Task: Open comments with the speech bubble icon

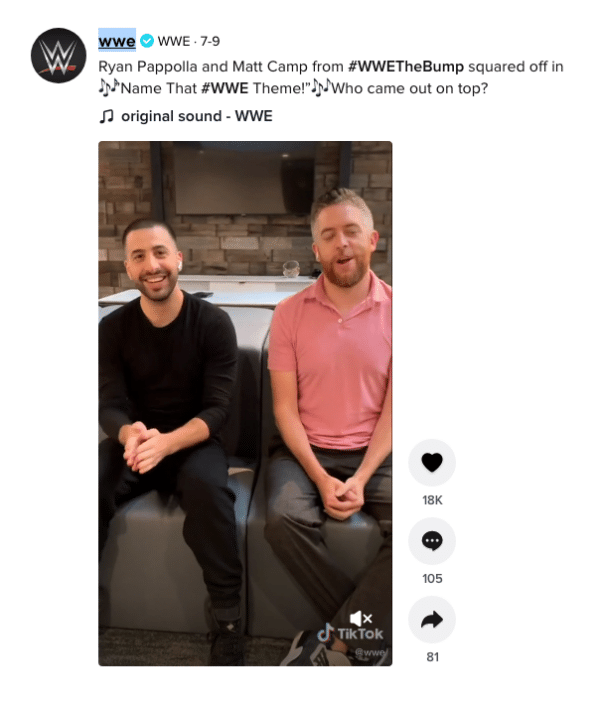Action: click(x=432, y=541)
